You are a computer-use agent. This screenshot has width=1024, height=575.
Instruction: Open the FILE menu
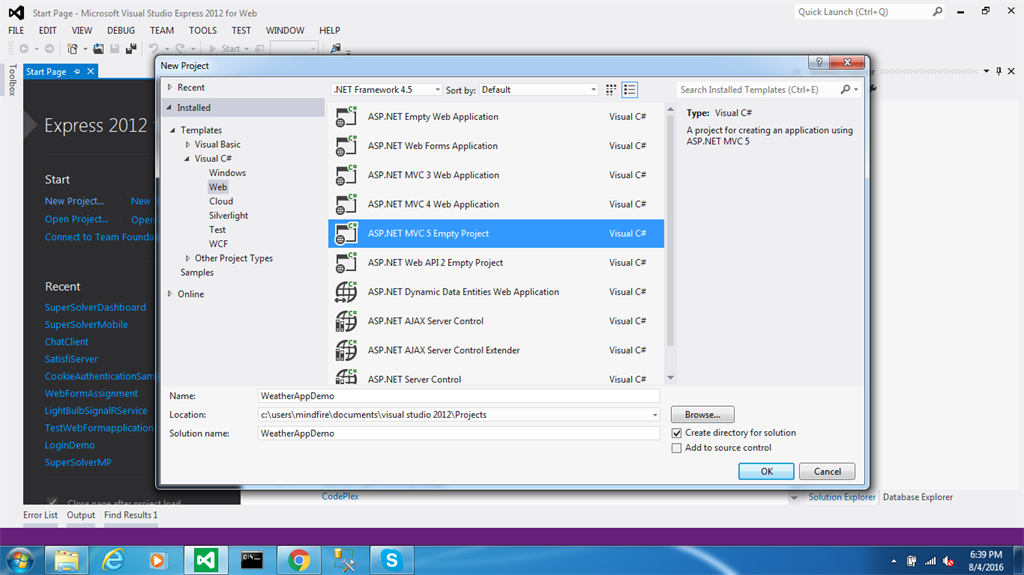point(16,30)
